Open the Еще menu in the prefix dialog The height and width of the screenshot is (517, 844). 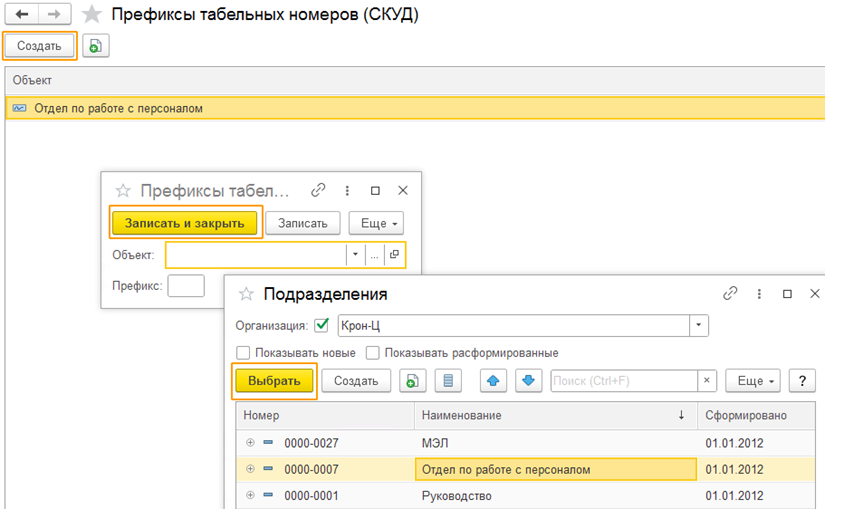coord(379,223)
